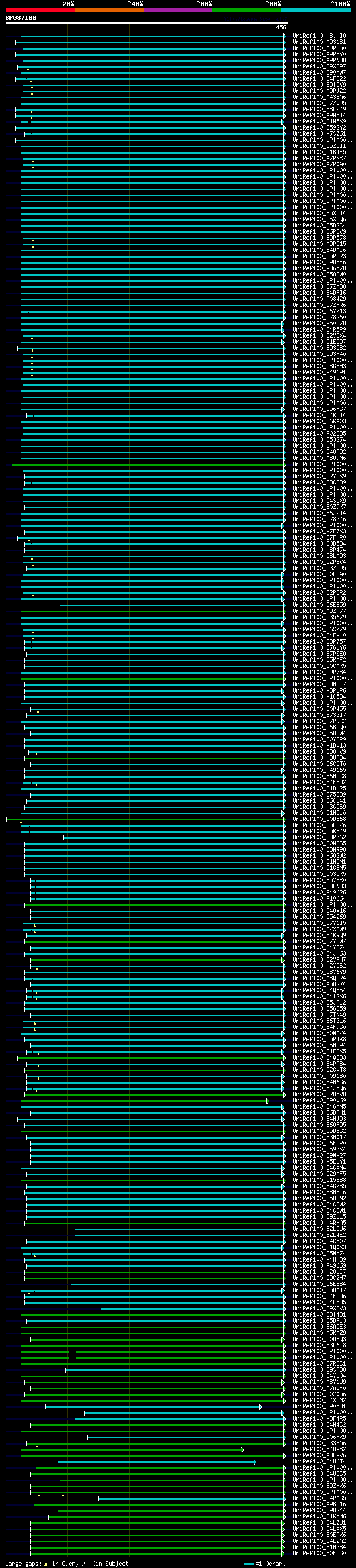The height and width of the screenshot is (1568, 356).
Task: Click hit label UniRef100_B4FI22
Action: pos(319,78)
